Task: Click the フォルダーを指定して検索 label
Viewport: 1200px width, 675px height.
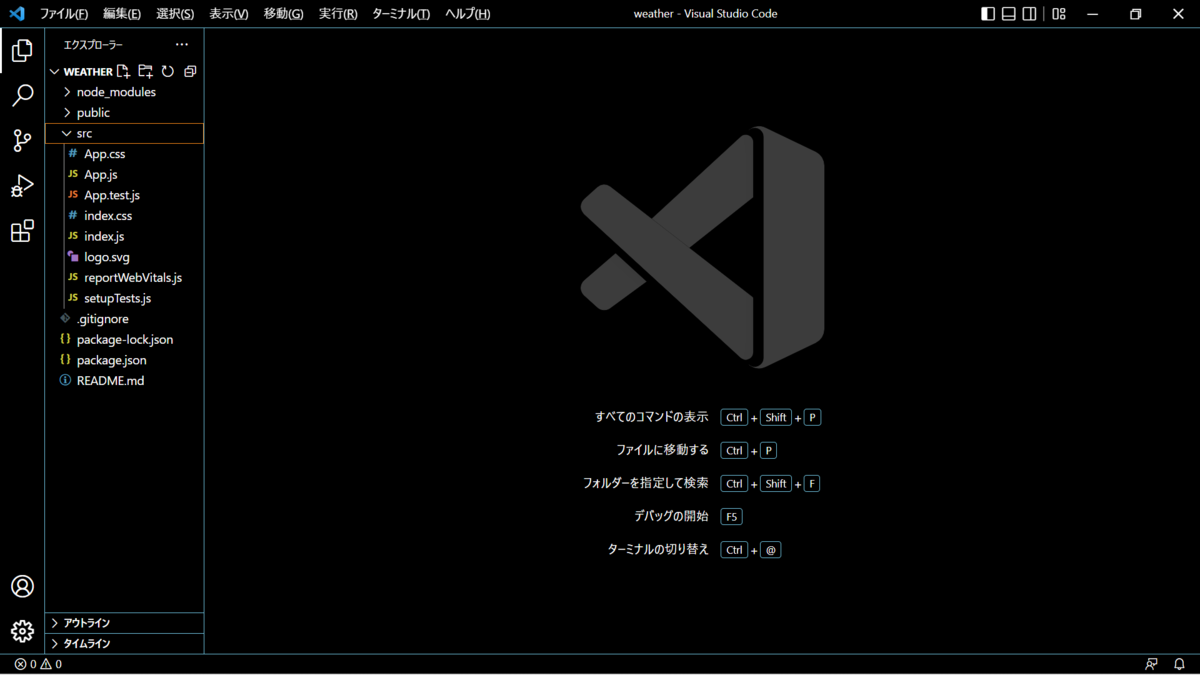Action: coord(645,483)
